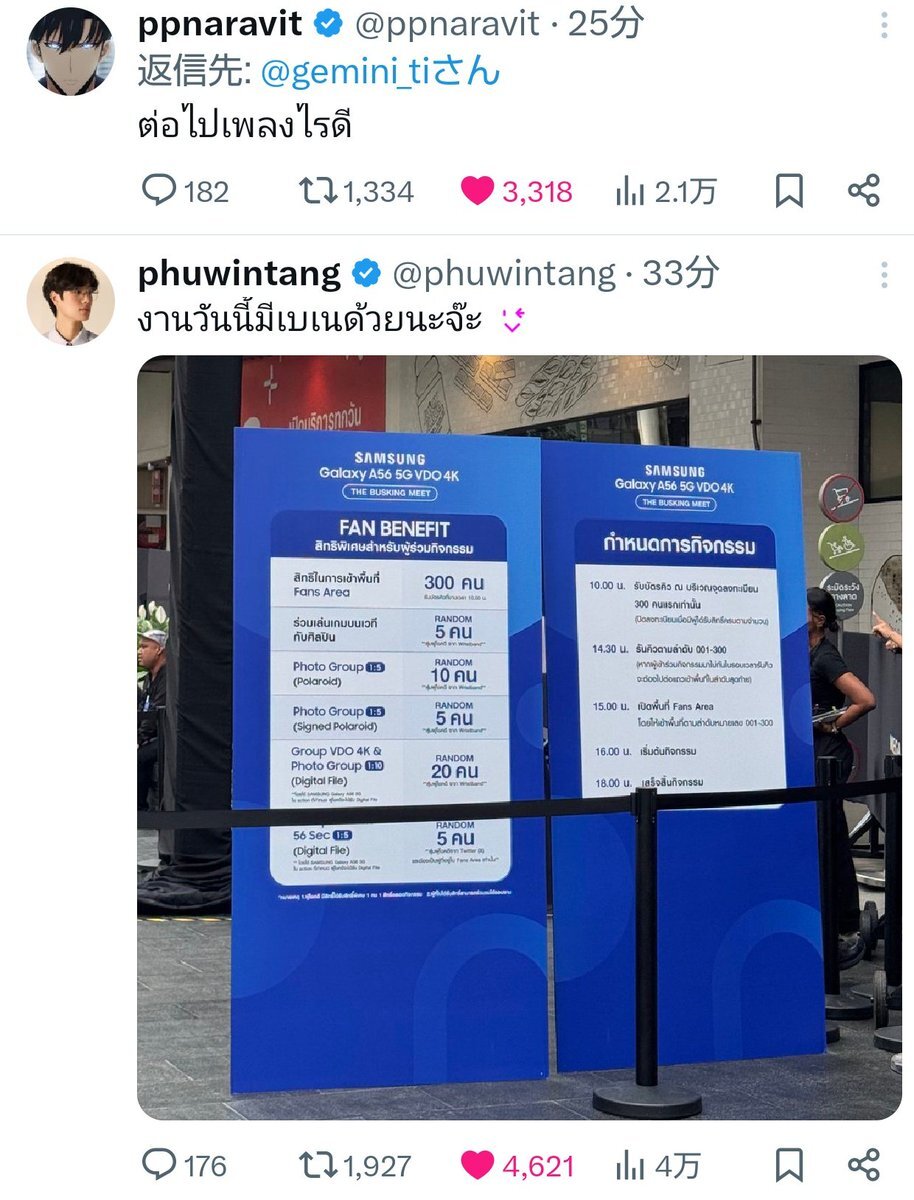914x1200 pixels.
Task: Unlike phuwintang's tweet with 4,621 likes
Action: point(518,1165)
